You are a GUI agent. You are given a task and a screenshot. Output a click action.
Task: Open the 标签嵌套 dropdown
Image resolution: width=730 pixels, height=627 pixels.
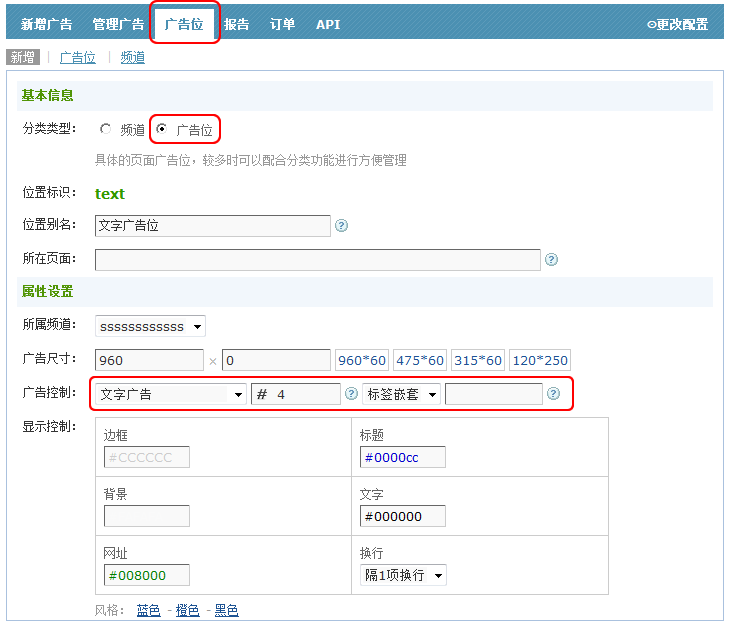pyautogui.click(x=402, y=394)
